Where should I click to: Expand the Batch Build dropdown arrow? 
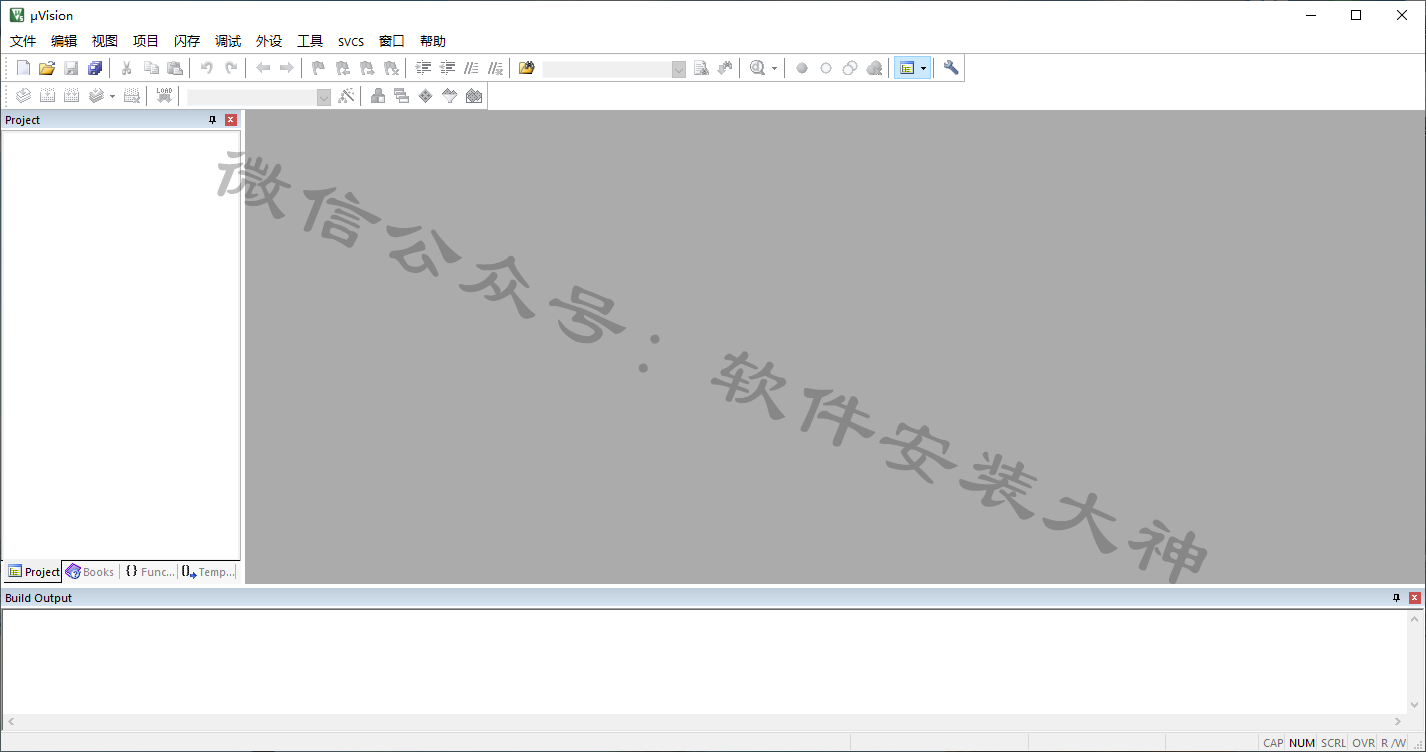tap(112, 96)
